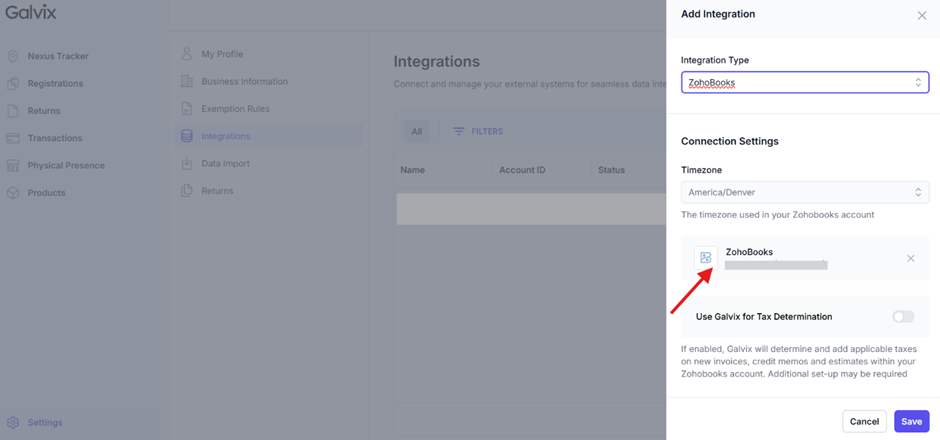
Task: Click the Connection Settings heading
Action: [730, 141]
